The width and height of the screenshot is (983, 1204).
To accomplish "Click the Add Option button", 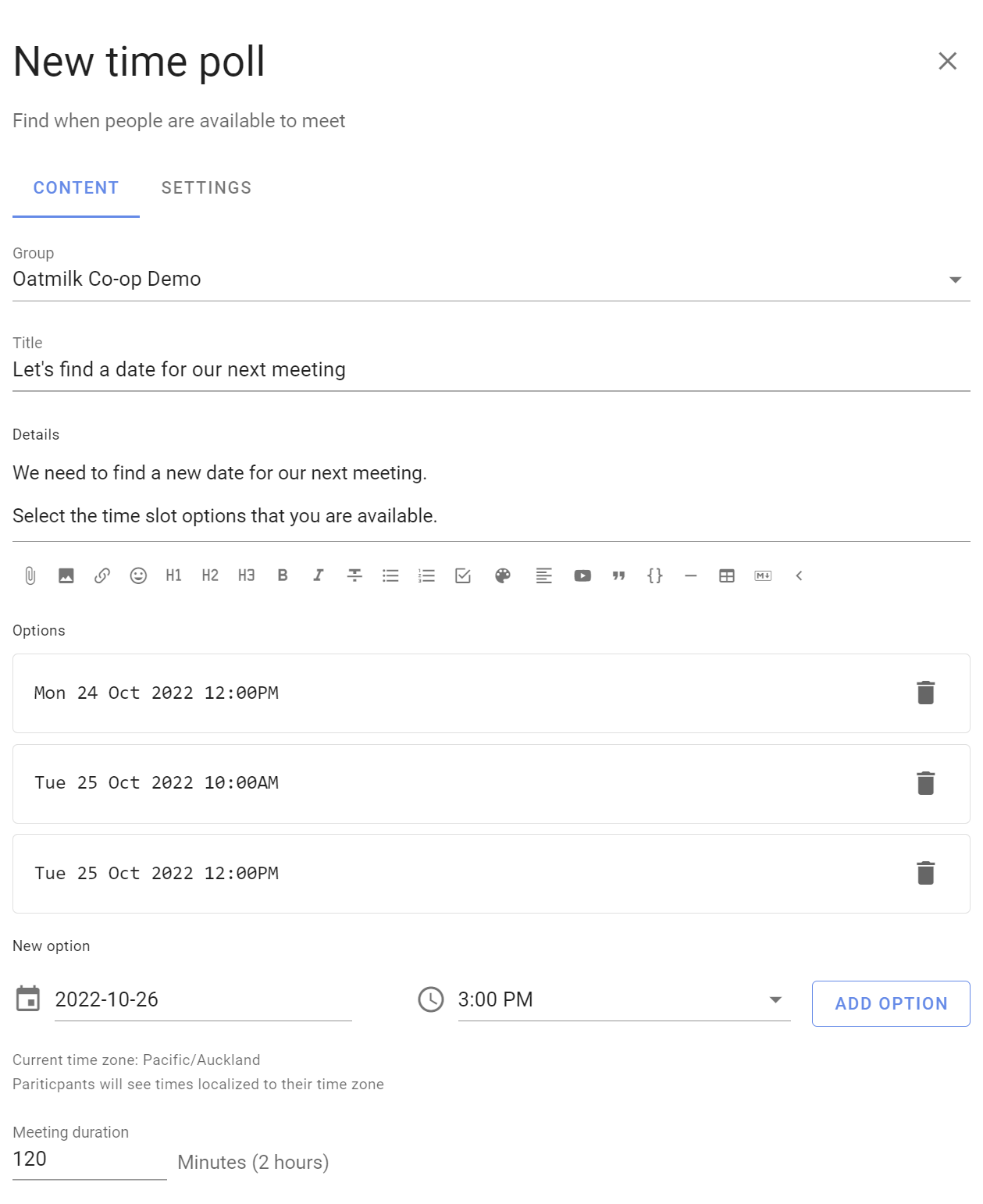I will pos(891,1003).
